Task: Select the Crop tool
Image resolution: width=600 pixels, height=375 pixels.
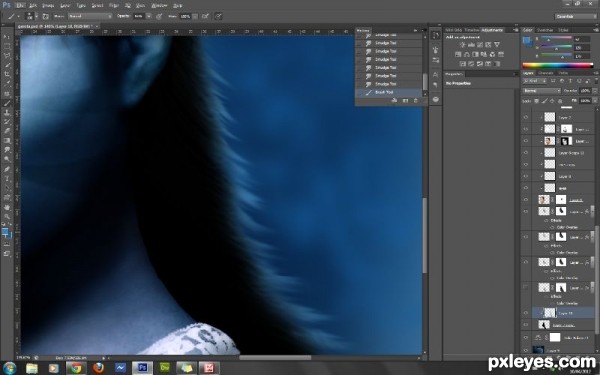Action: click(7, 74)
